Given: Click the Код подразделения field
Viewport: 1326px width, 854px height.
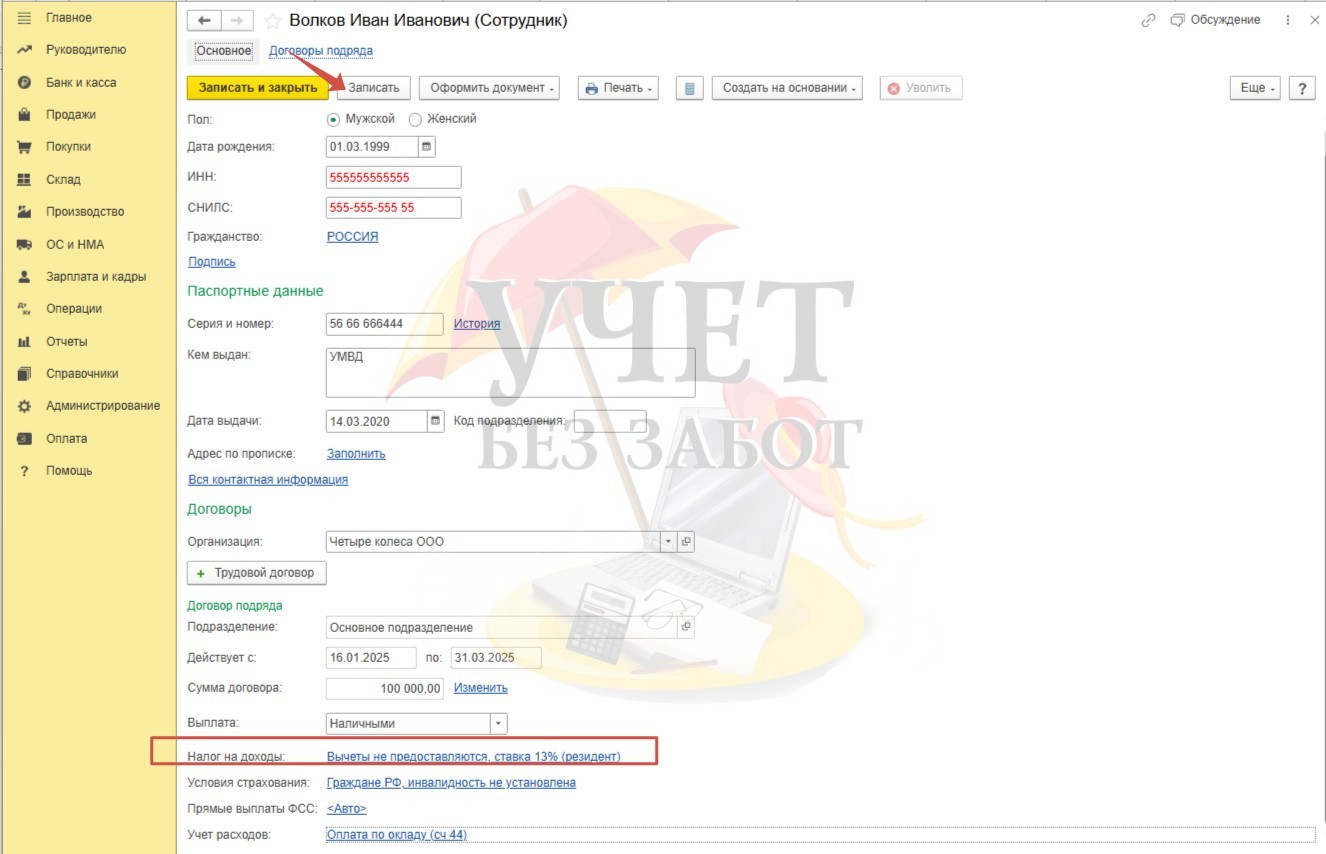Looking at the screenshot, I should (x=610, y=421).
